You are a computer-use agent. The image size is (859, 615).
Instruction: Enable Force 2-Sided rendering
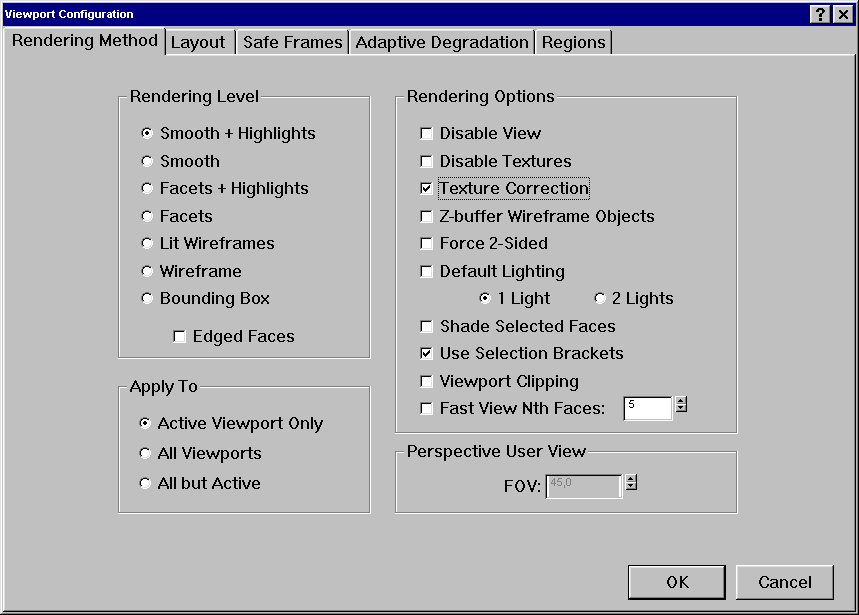tap(427, 243)
